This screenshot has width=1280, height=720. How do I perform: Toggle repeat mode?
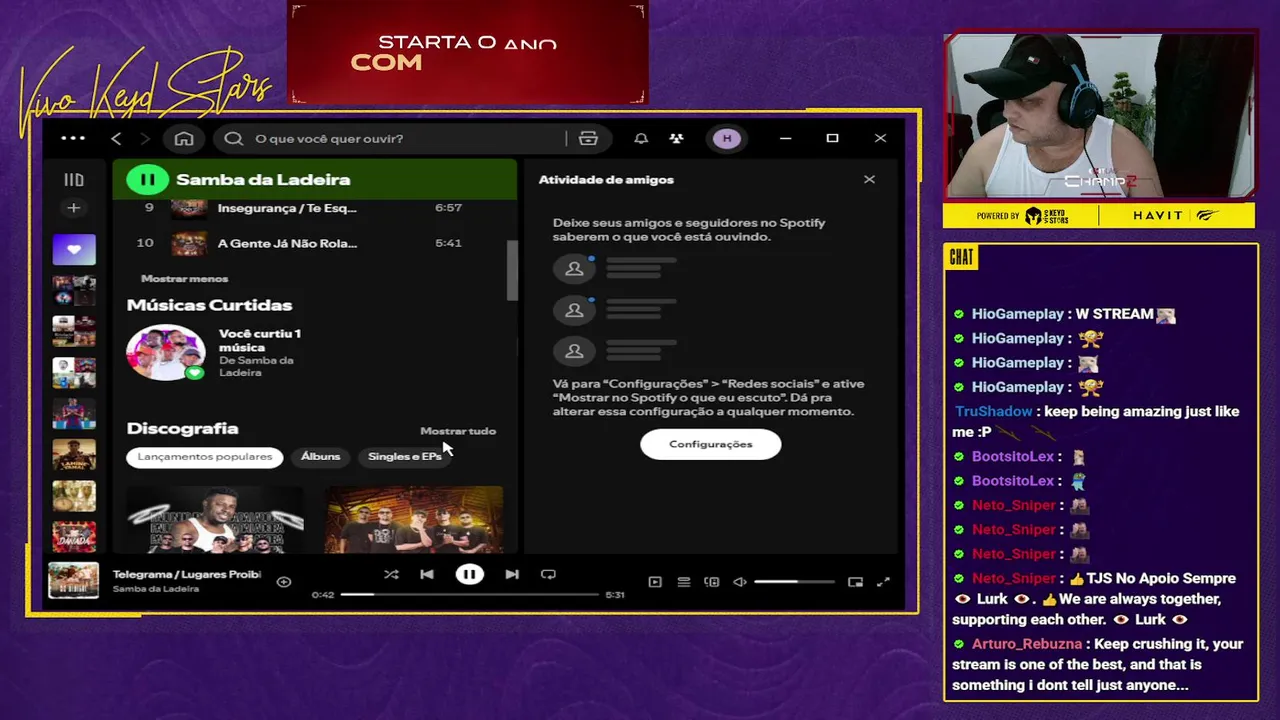tap(548, 574)
